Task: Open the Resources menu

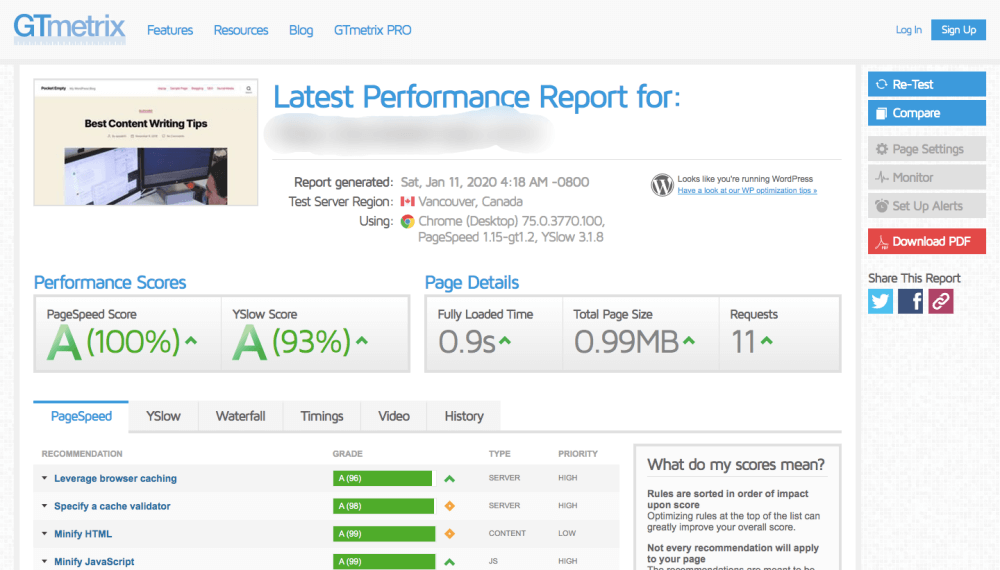Action: (240, 30)
